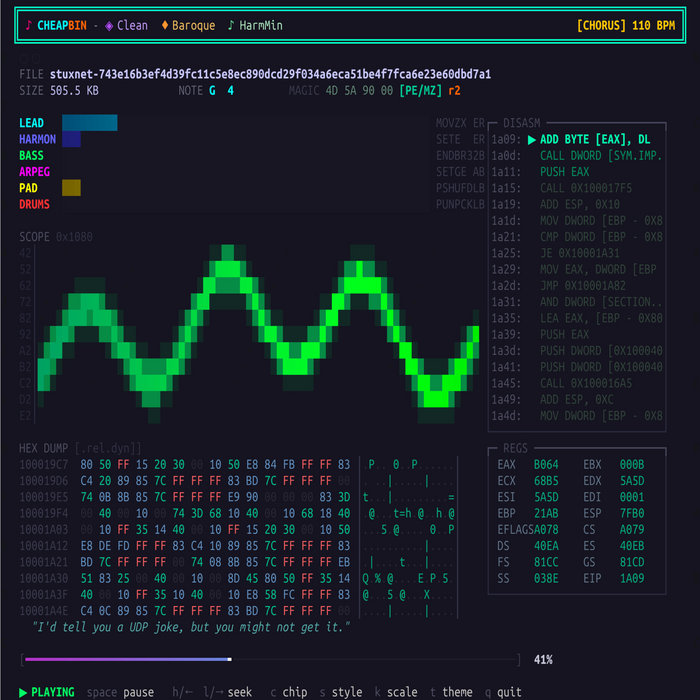This screenshot has width=700, height=700.
Task: Click the DRUMS channel label
Action: tap(34, 204)
